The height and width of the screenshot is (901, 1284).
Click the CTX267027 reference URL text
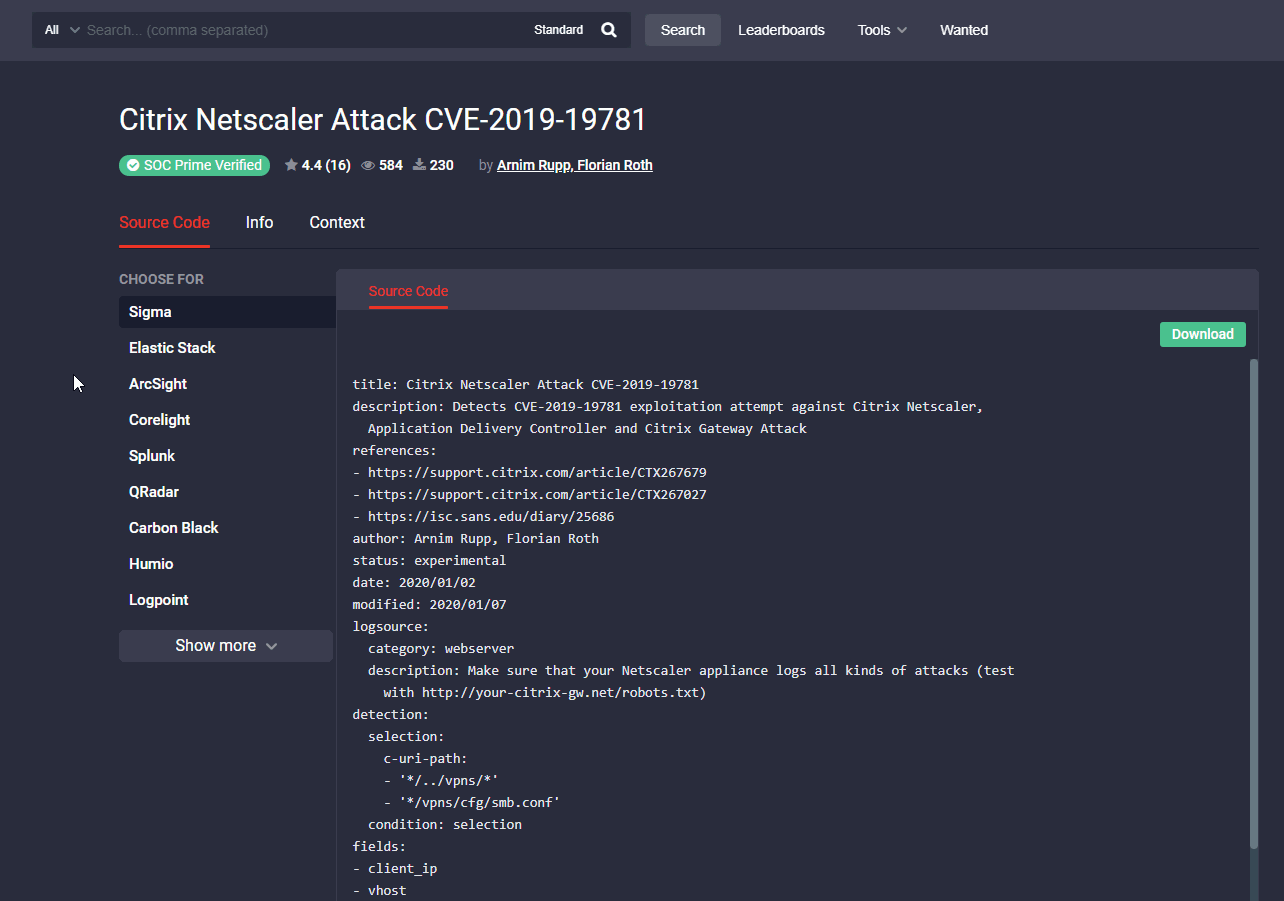click(x=537, y=494)
